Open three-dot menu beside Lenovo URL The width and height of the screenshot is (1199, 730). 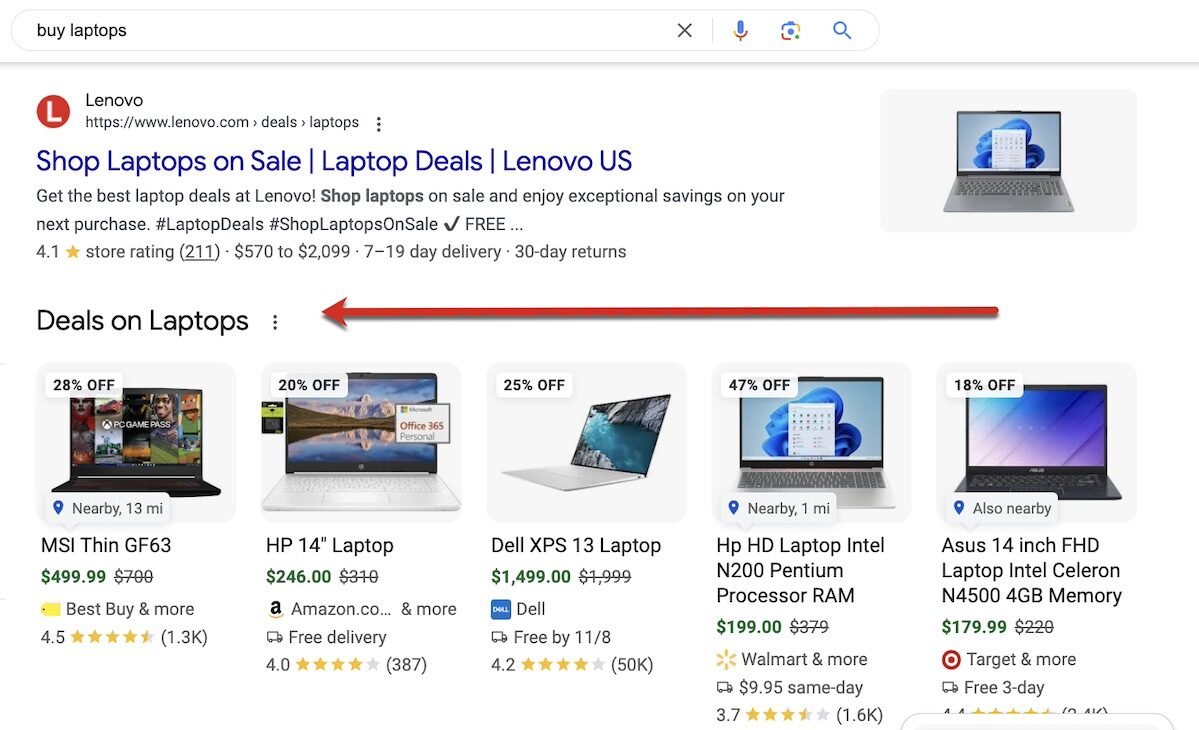pyautogui.click(x=378, y=124)
